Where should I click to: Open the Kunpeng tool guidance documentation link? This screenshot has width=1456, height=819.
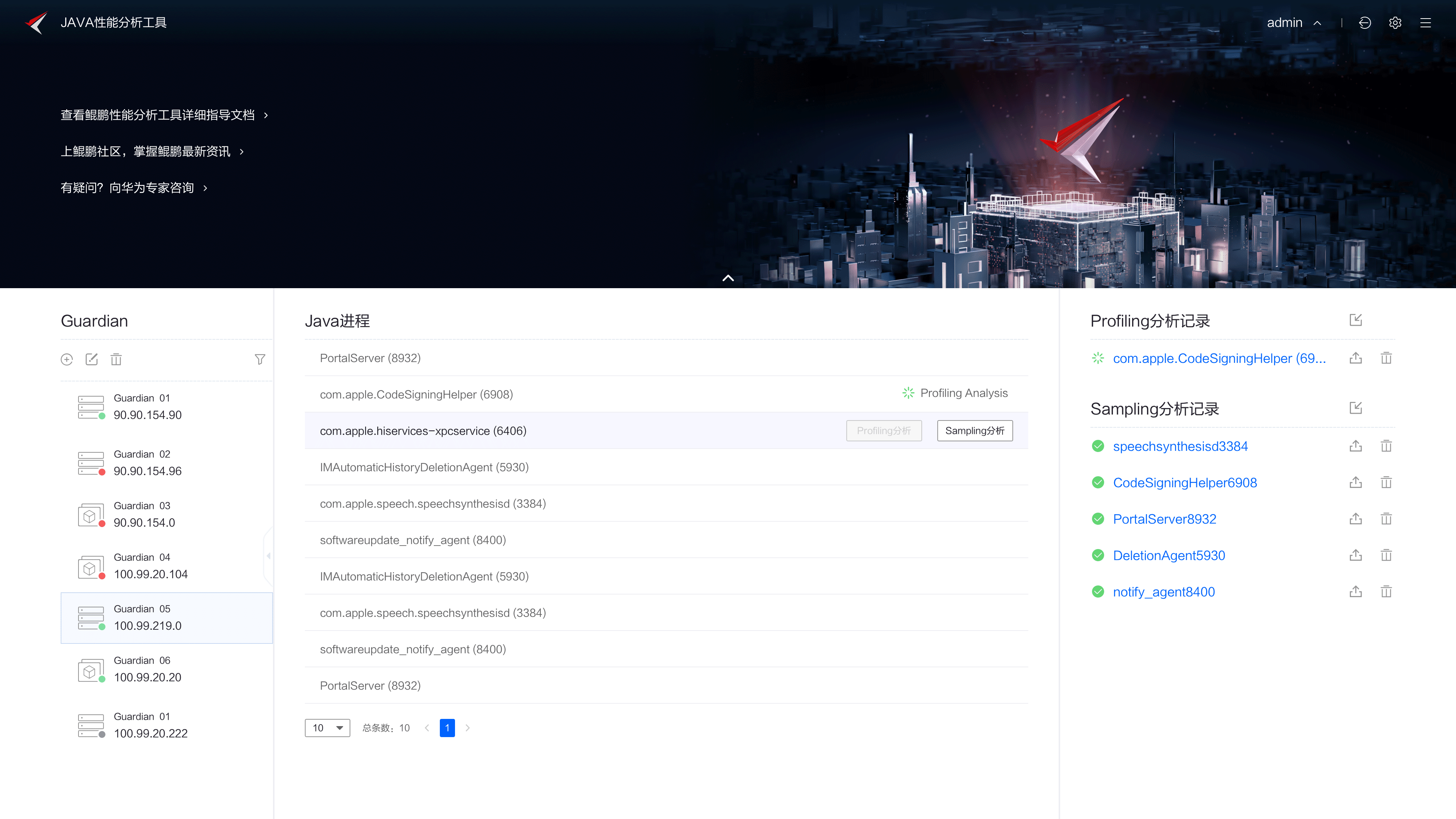click(165, 115)
